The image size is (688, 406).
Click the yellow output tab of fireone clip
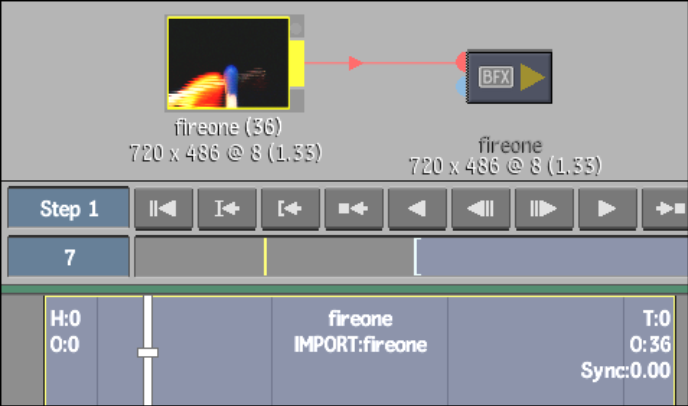click(x=297, y=63)
